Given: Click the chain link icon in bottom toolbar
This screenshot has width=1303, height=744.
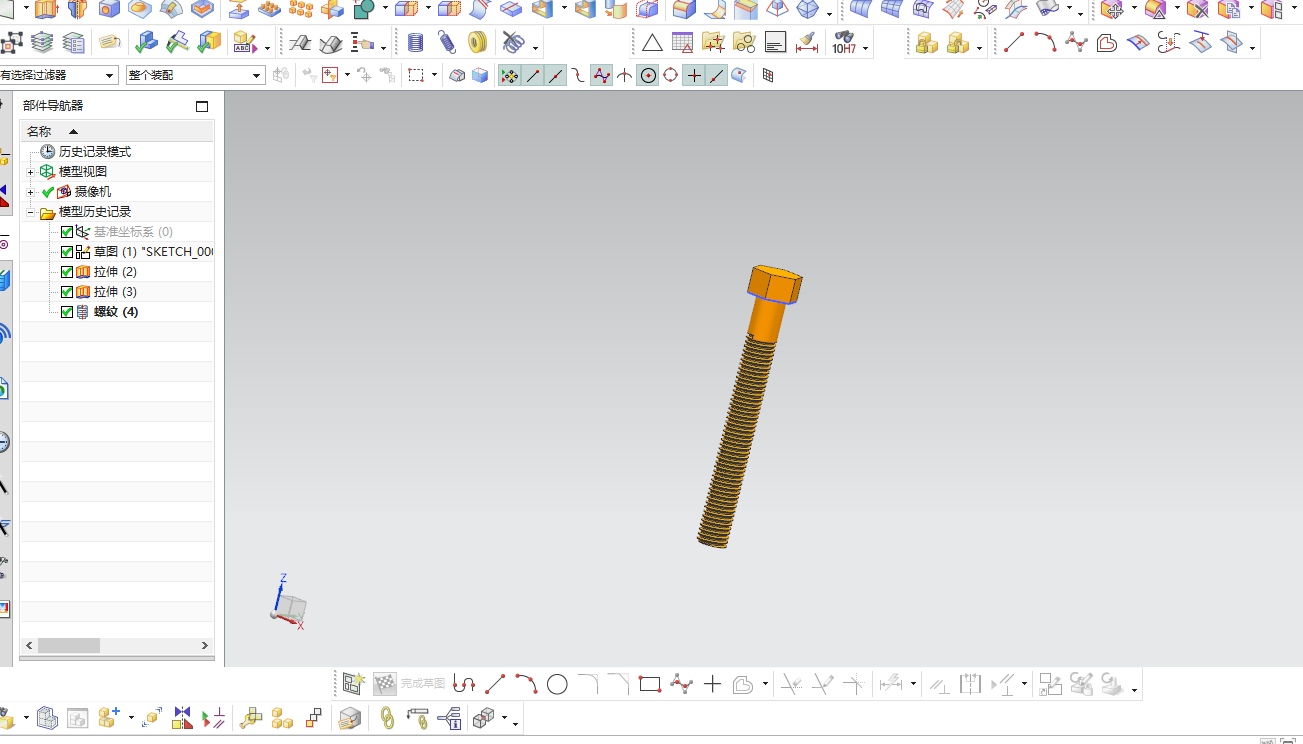Looking at the screenshot, I should point(388,717).
